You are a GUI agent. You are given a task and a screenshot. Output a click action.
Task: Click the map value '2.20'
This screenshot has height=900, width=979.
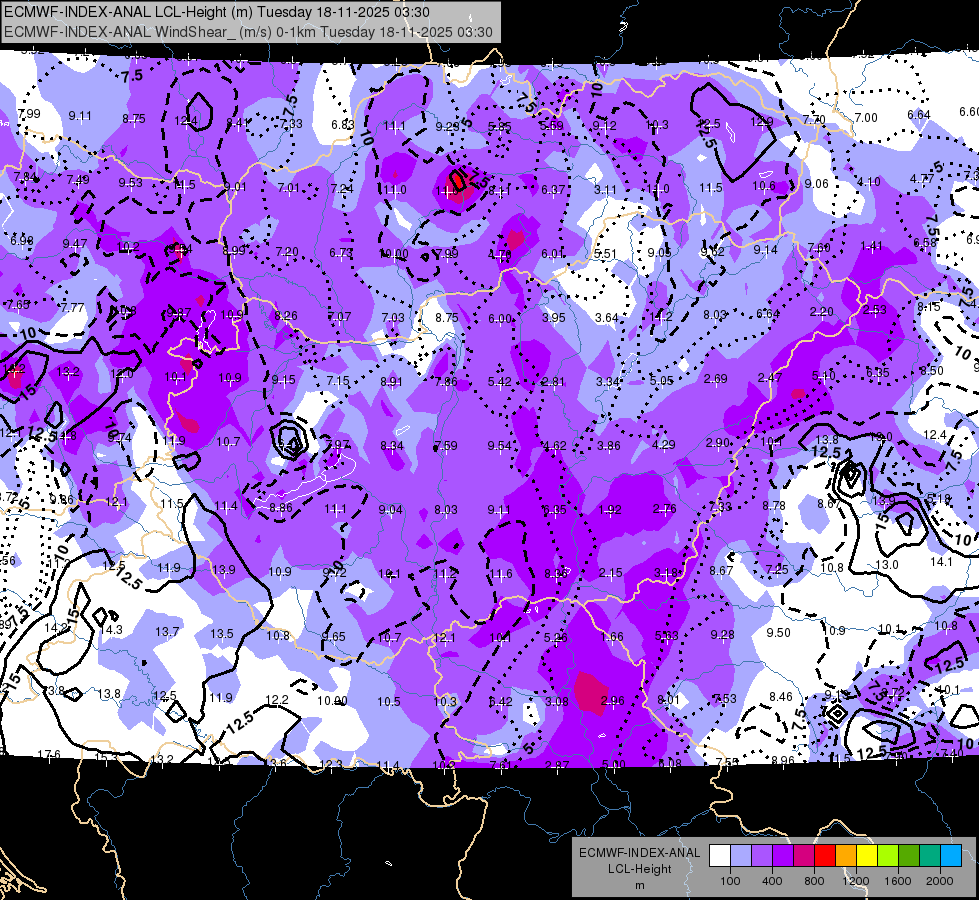point(821,312)
